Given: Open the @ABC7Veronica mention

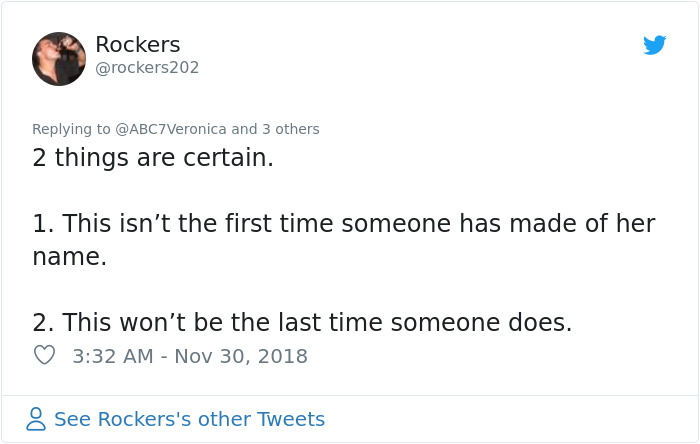Looking at the screenshot, I should tap(171, 129).
